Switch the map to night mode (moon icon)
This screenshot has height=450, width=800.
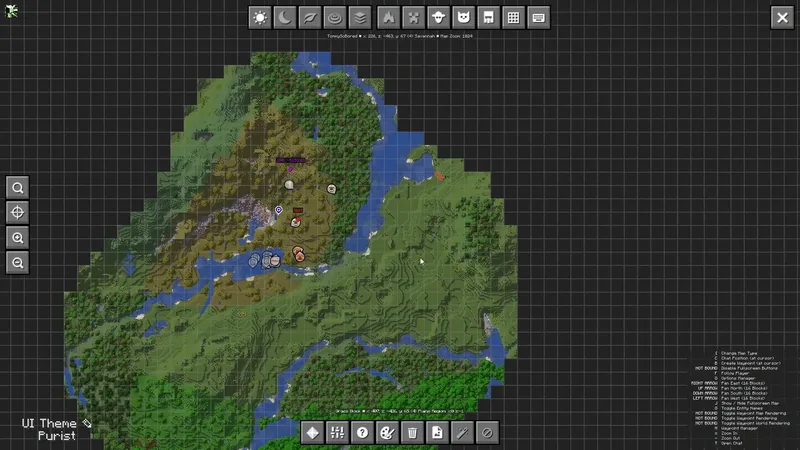[285, 18]
